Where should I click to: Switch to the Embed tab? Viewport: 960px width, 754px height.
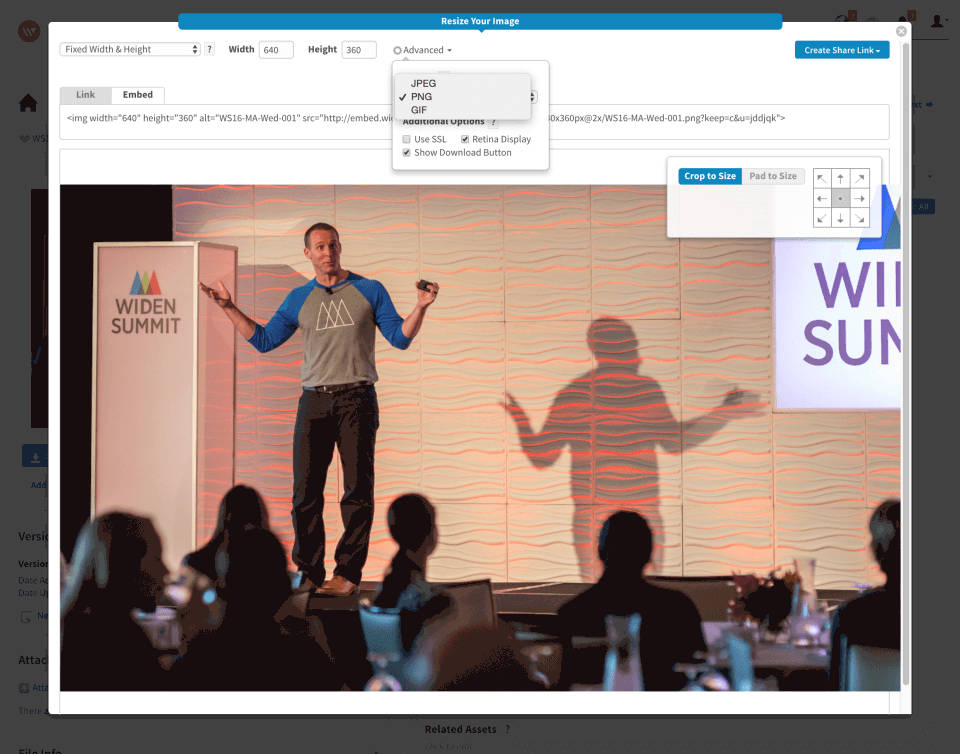(138, 94)
